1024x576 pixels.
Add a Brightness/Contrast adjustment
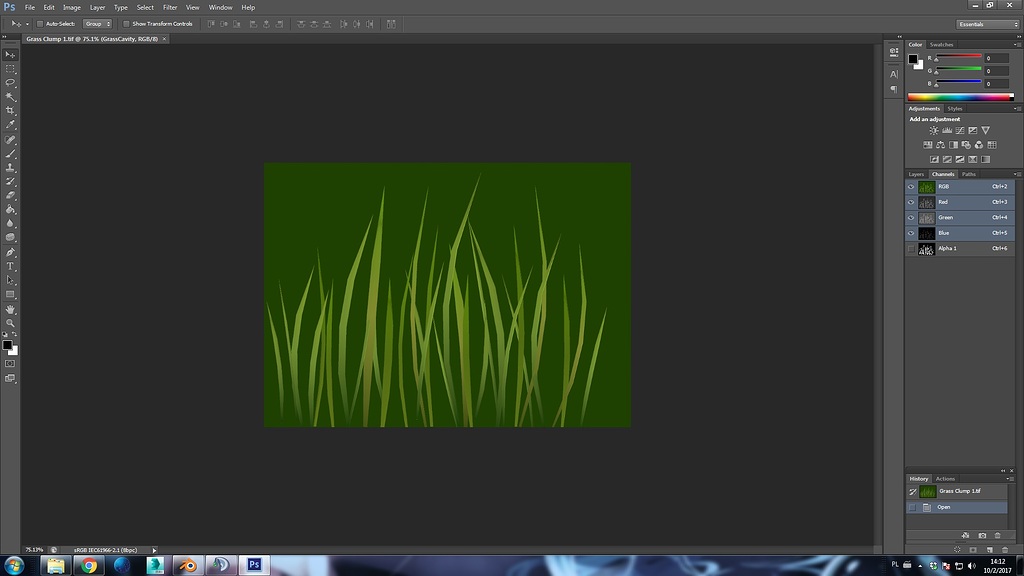click(x=934, y=131)
